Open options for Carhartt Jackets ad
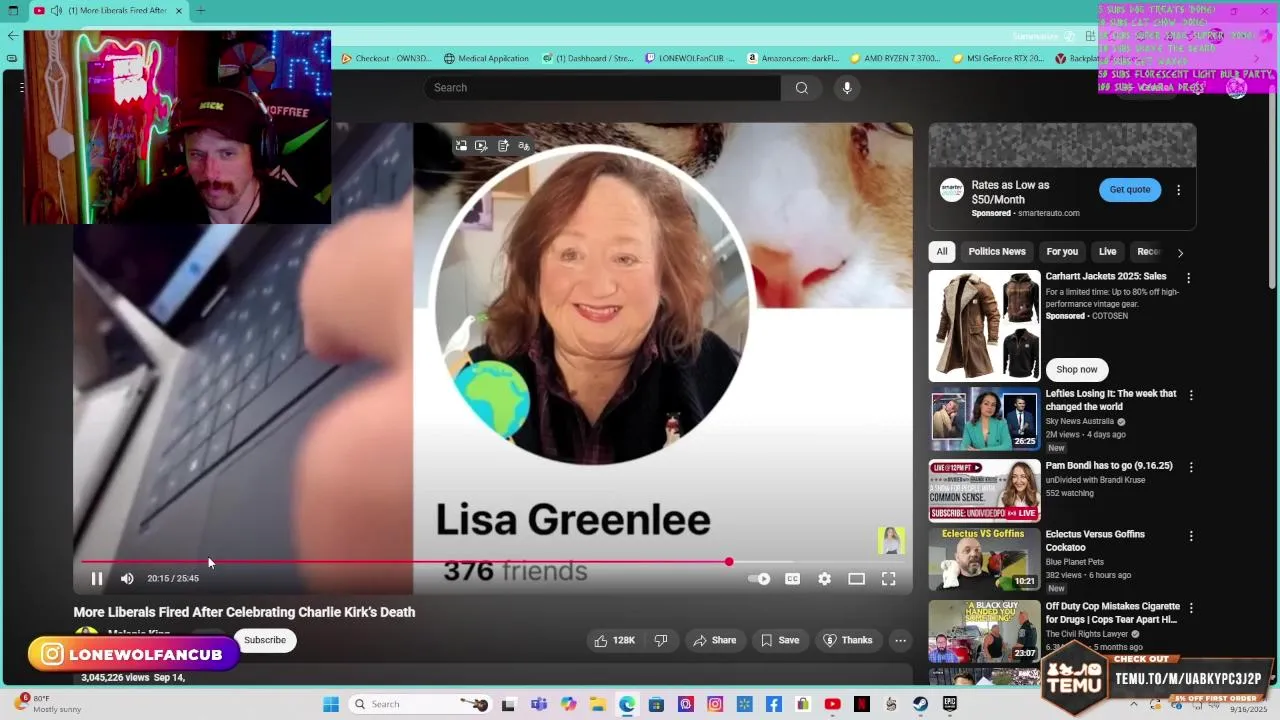Image resolution: width=1280 pixels, height=720 pixels. (x=1188, y=278)
